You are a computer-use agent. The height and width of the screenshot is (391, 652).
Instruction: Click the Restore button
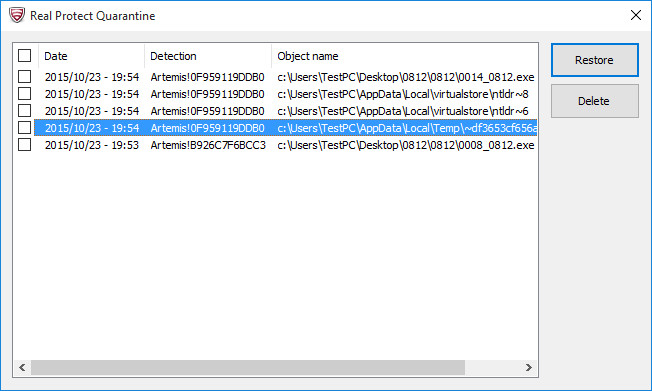click(x=595, y=60)
